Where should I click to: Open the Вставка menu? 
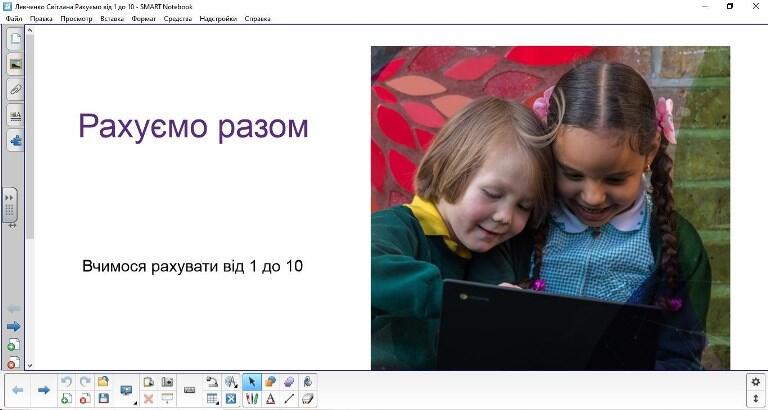point(112,19)
